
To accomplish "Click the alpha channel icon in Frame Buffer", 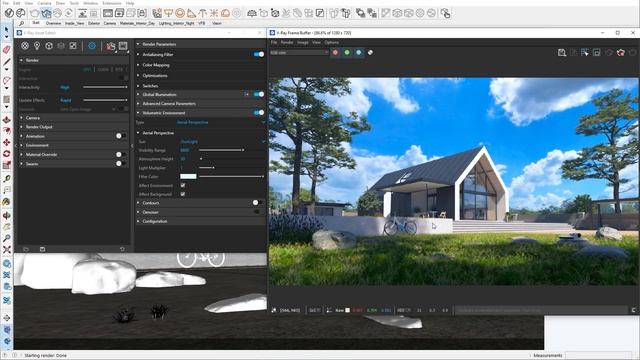I will (x=370, y=52).
